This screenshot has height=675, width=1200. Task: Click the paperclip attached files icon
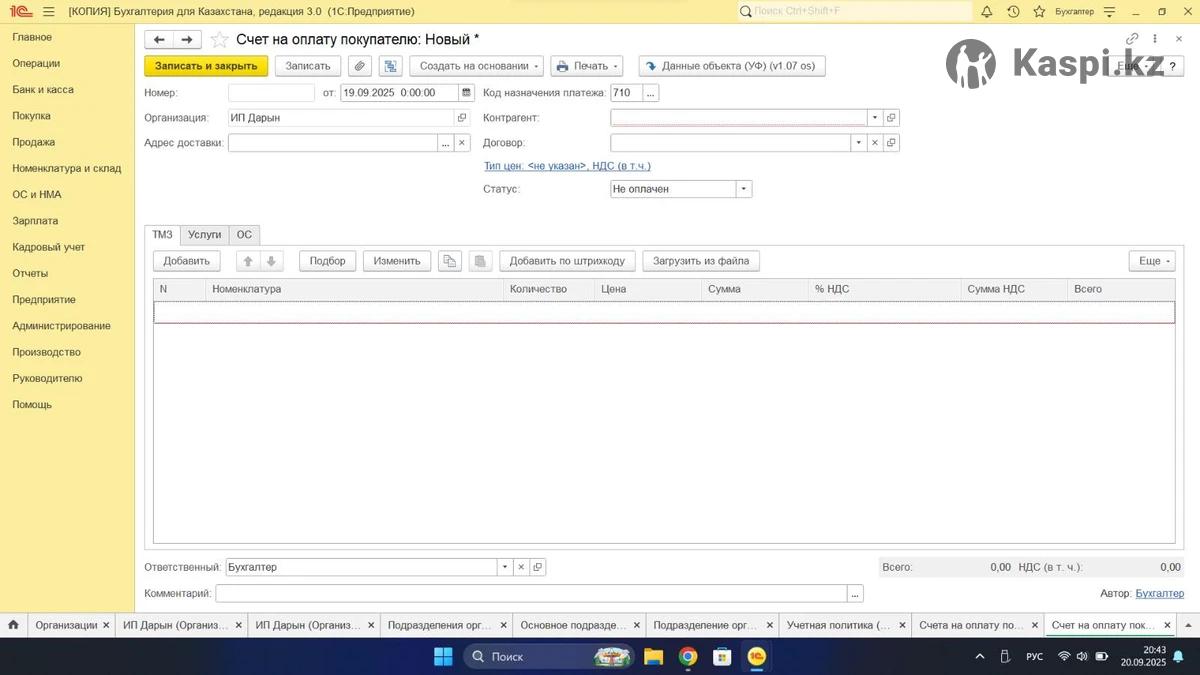[x=360, y=66]
